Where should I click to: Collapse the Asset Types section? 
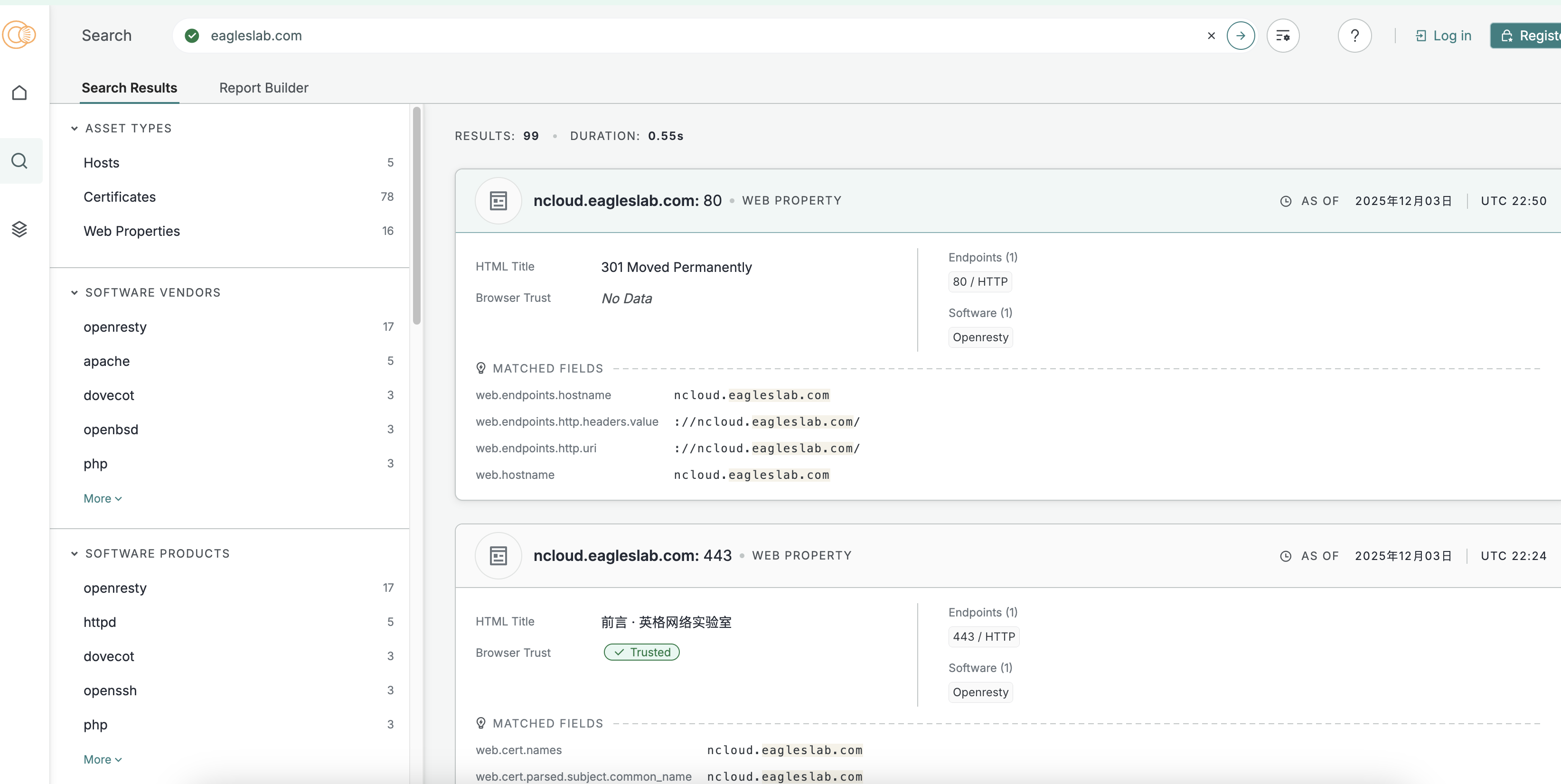(75, 129)
